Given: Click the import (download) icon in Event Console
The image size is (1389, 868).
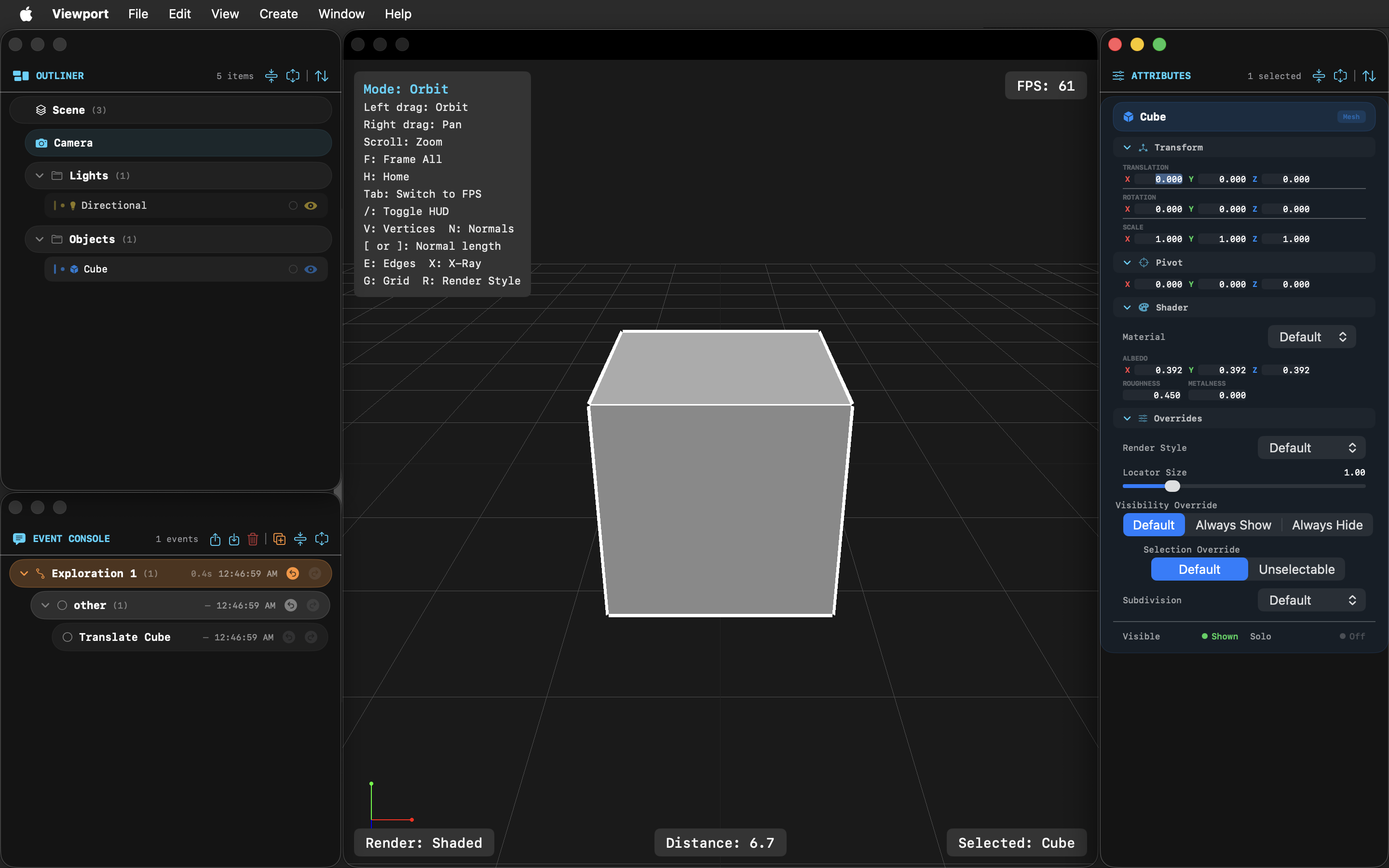Looking at the screenshot, I should point(234,539).
